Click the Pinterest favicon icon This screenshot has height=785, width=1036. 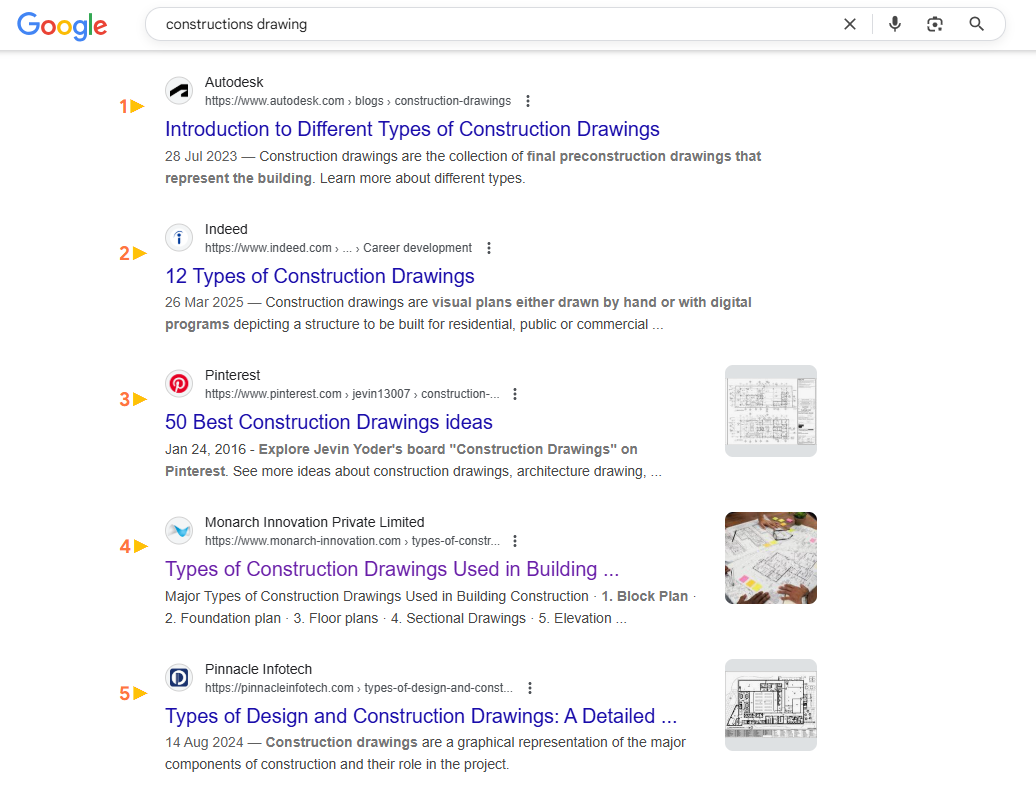pos(179,384)
